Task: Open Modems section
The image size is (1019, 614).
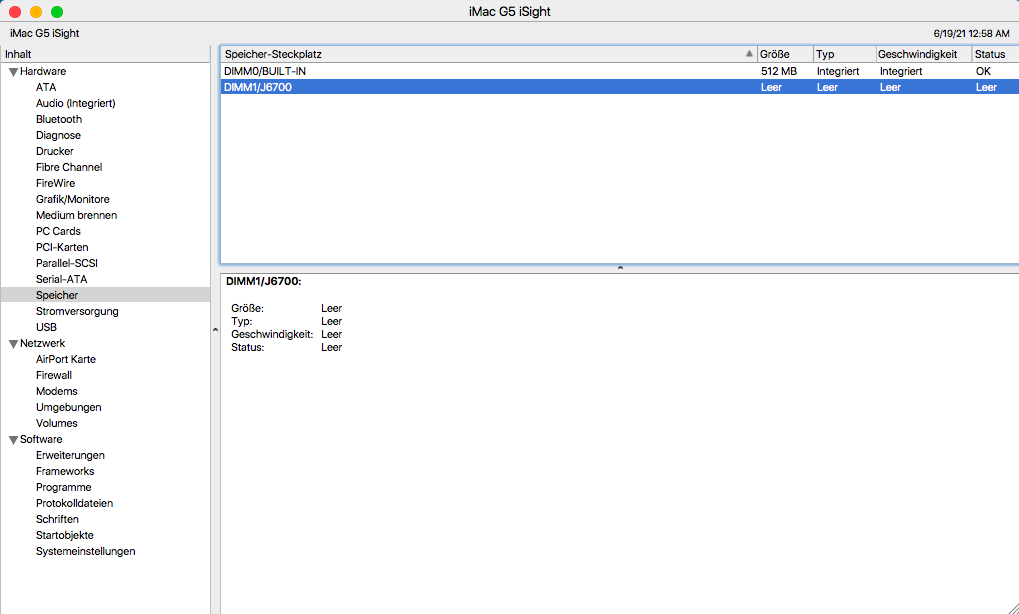Action: click(57, 391)
